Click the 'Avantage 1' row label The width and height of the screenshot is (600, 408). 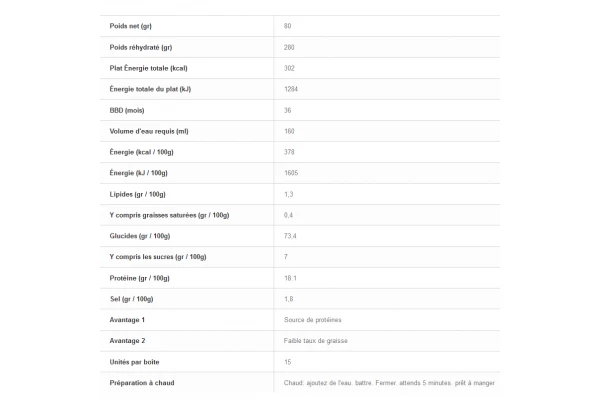click(127, 320)
